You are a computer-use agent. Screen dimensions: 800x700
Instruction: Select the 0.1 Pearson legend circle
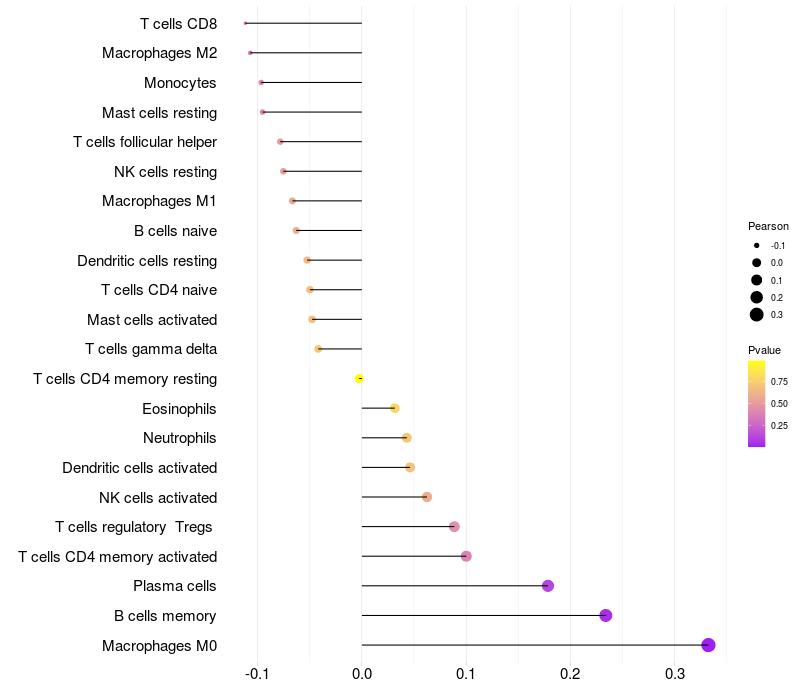tap(757, 280)
